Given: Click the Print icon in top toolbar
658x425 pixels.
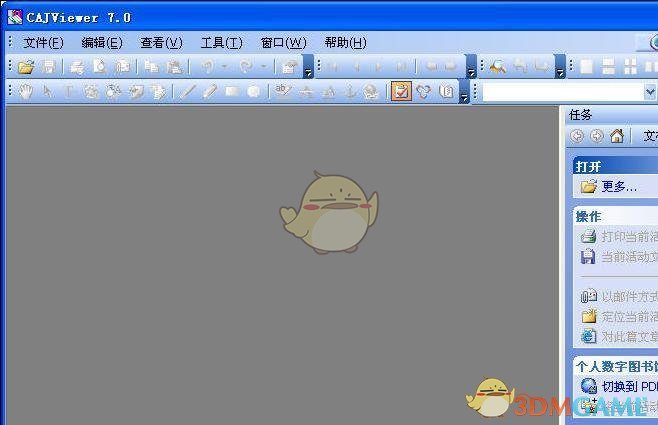Looking at the screenshot, I should tap(77, 67).
